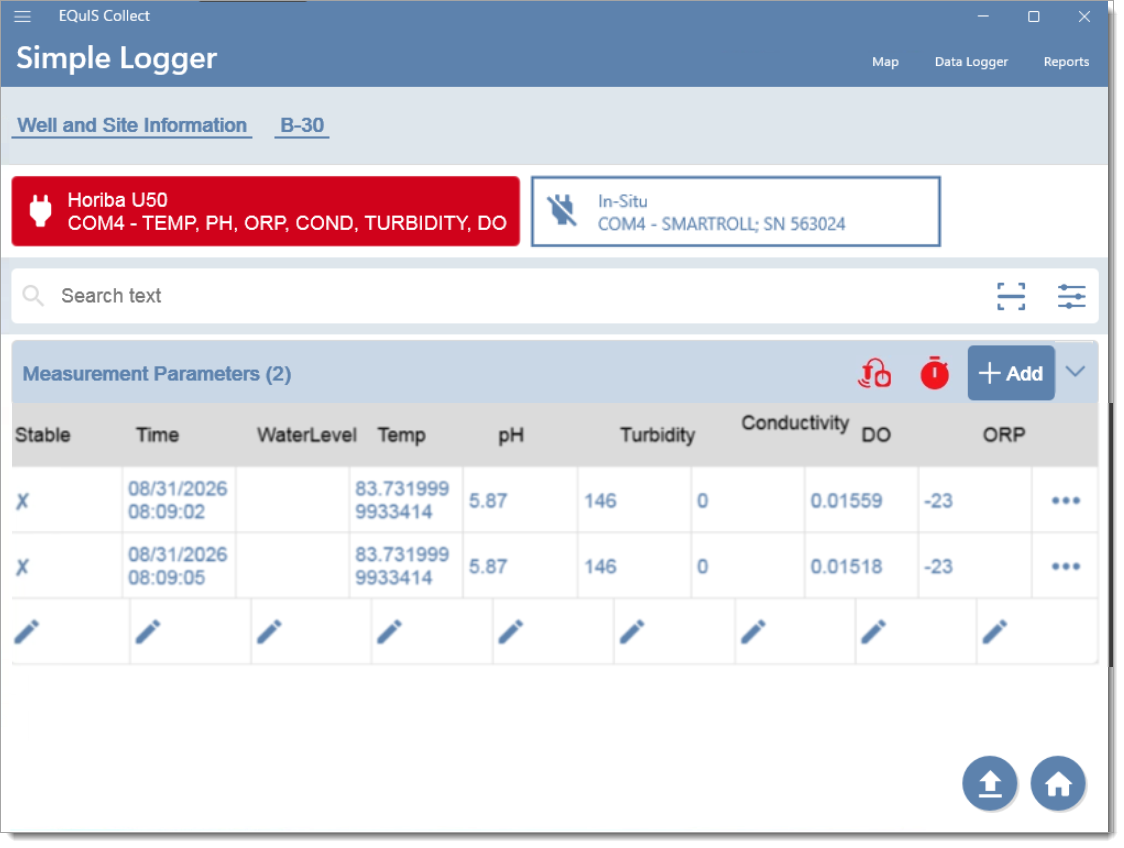The height and width of the screenshot is (848, 1124).
Task: Edit the Temp column pencil icon
Action: tap(389, 632)
